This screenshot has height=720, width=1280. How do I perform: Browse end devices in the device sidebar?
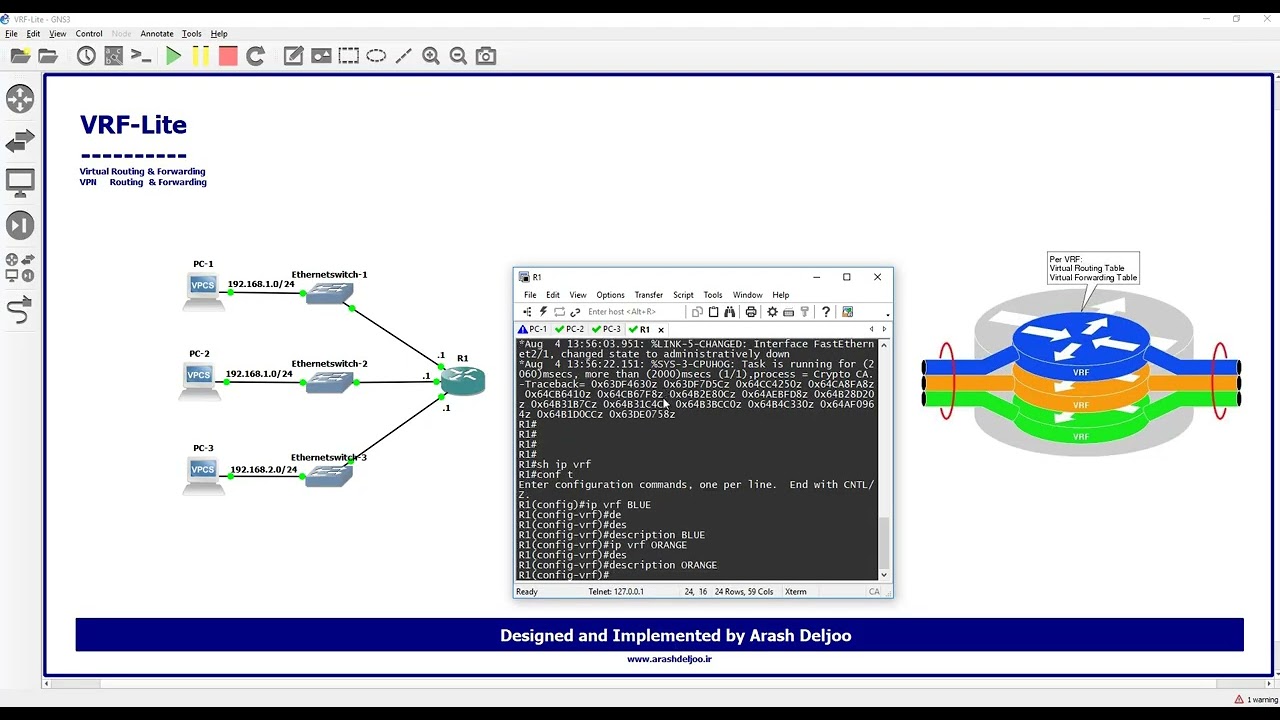(x=20, y=183)
